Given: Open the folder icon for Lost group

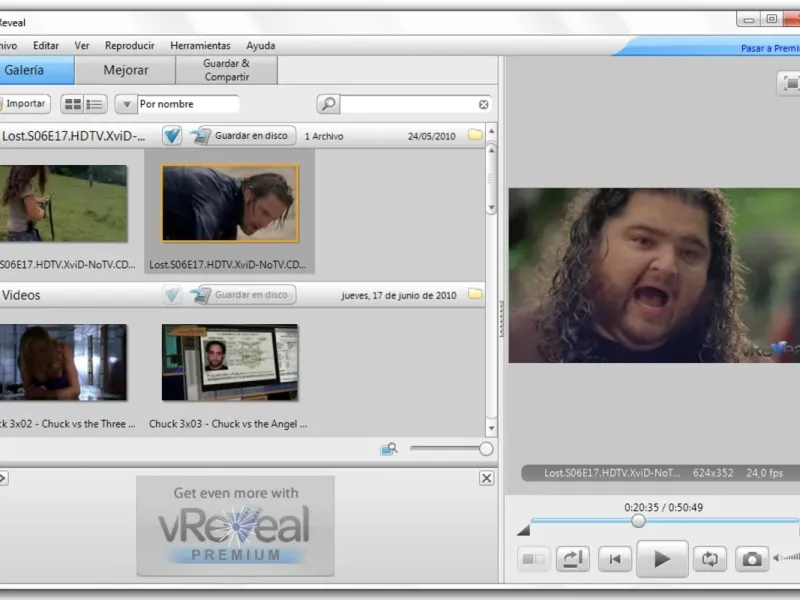Looking at the screenshot, I should tap(475, 135).
